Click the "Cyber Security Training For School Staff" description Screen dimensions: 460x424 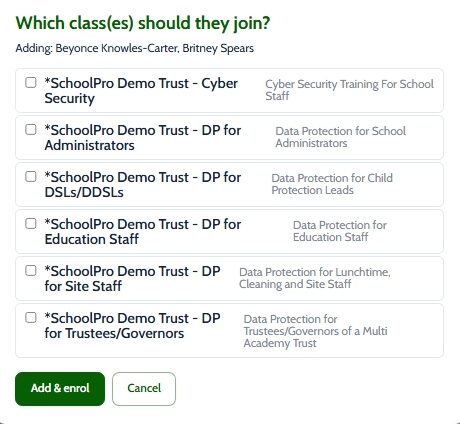[350, 90]
